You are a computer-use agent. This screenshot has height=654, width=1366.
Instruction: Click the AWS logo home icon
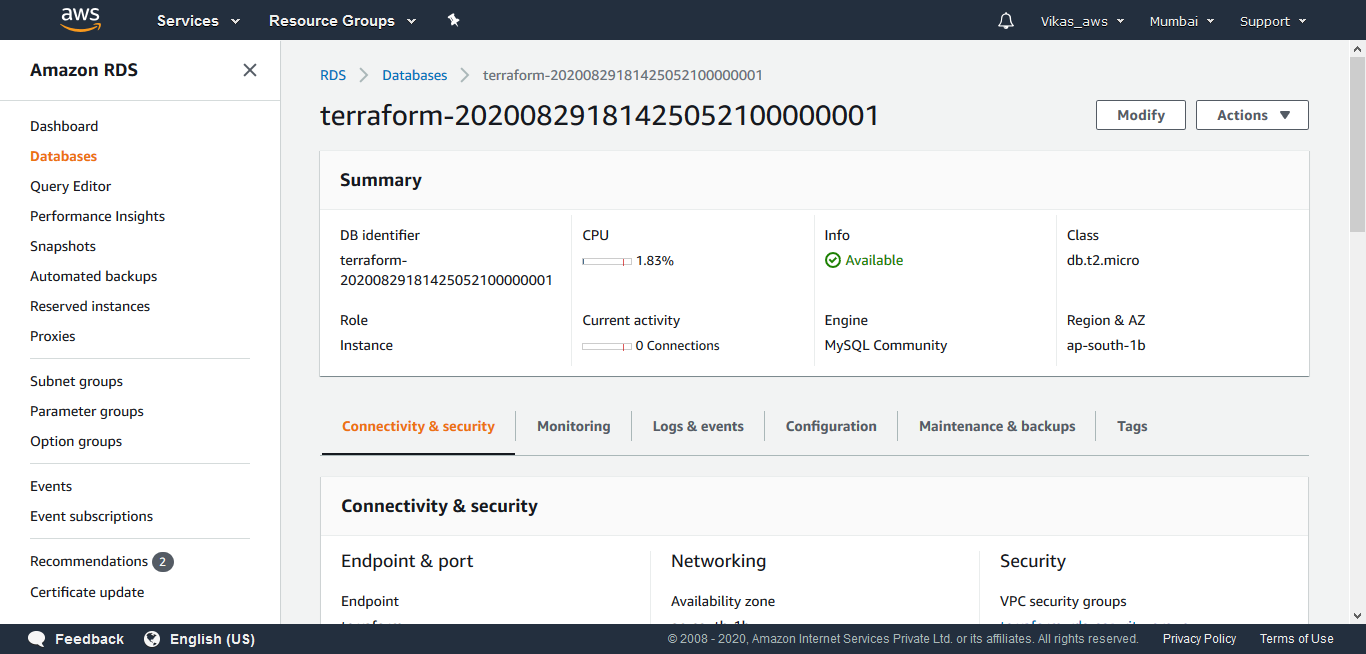(x=81, y=19)
